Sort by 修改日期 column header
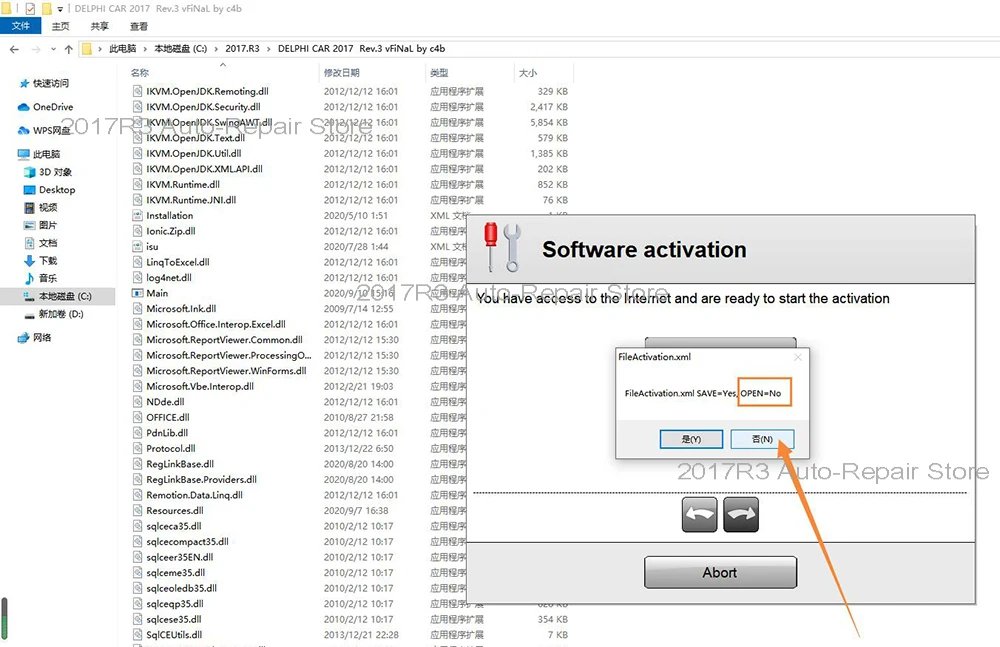Image resolution: width=1000 pixels, height=647 pixels. [x=341, y=73]
